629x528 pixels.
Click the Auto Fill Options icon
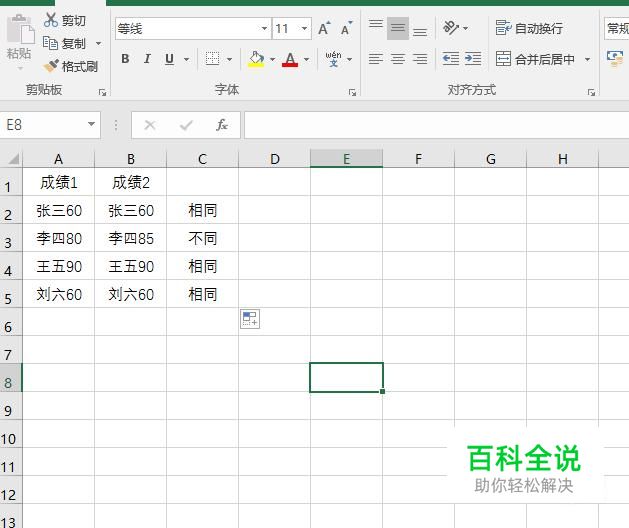pyautogui.click(x=250, y=319)
